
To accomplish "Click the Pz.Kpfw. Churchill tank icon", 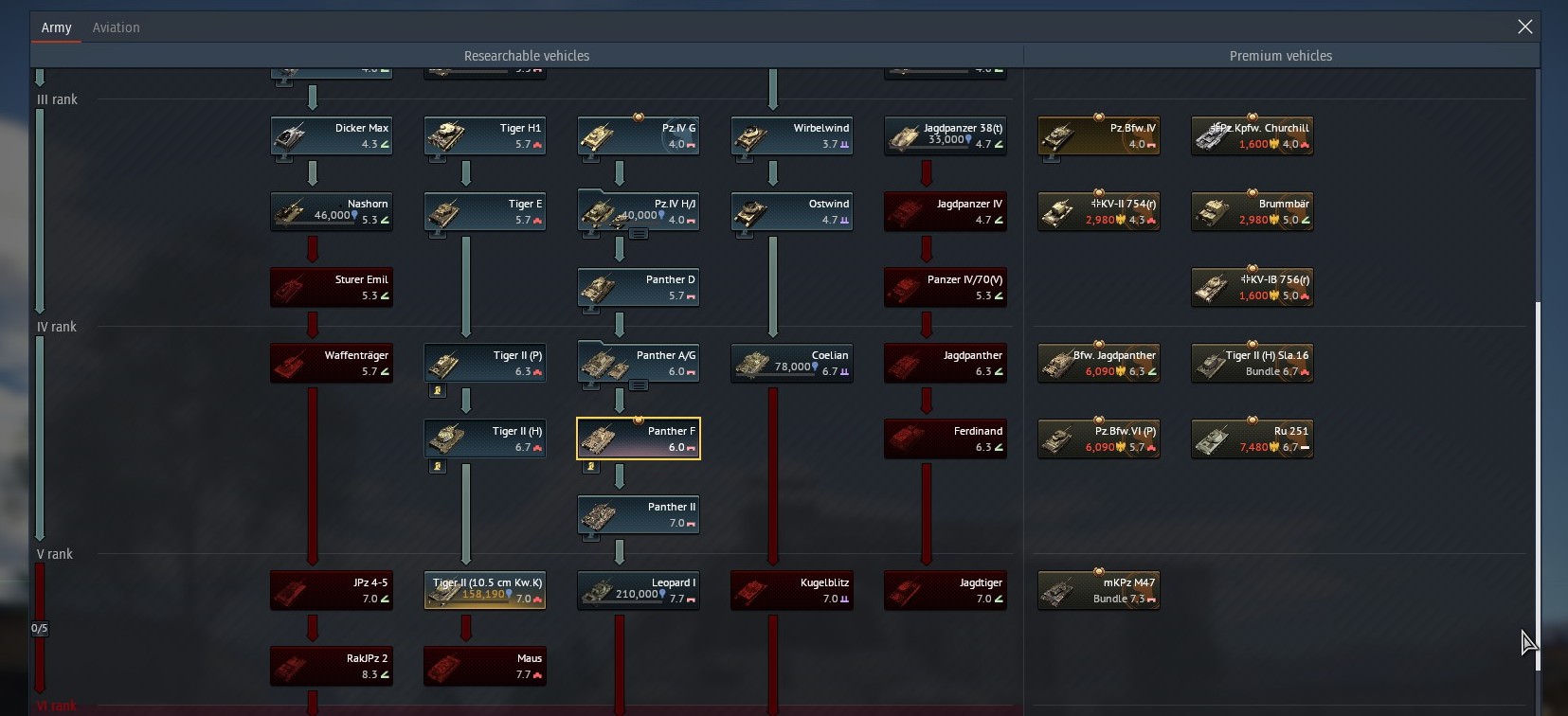I will [1211, 136].
